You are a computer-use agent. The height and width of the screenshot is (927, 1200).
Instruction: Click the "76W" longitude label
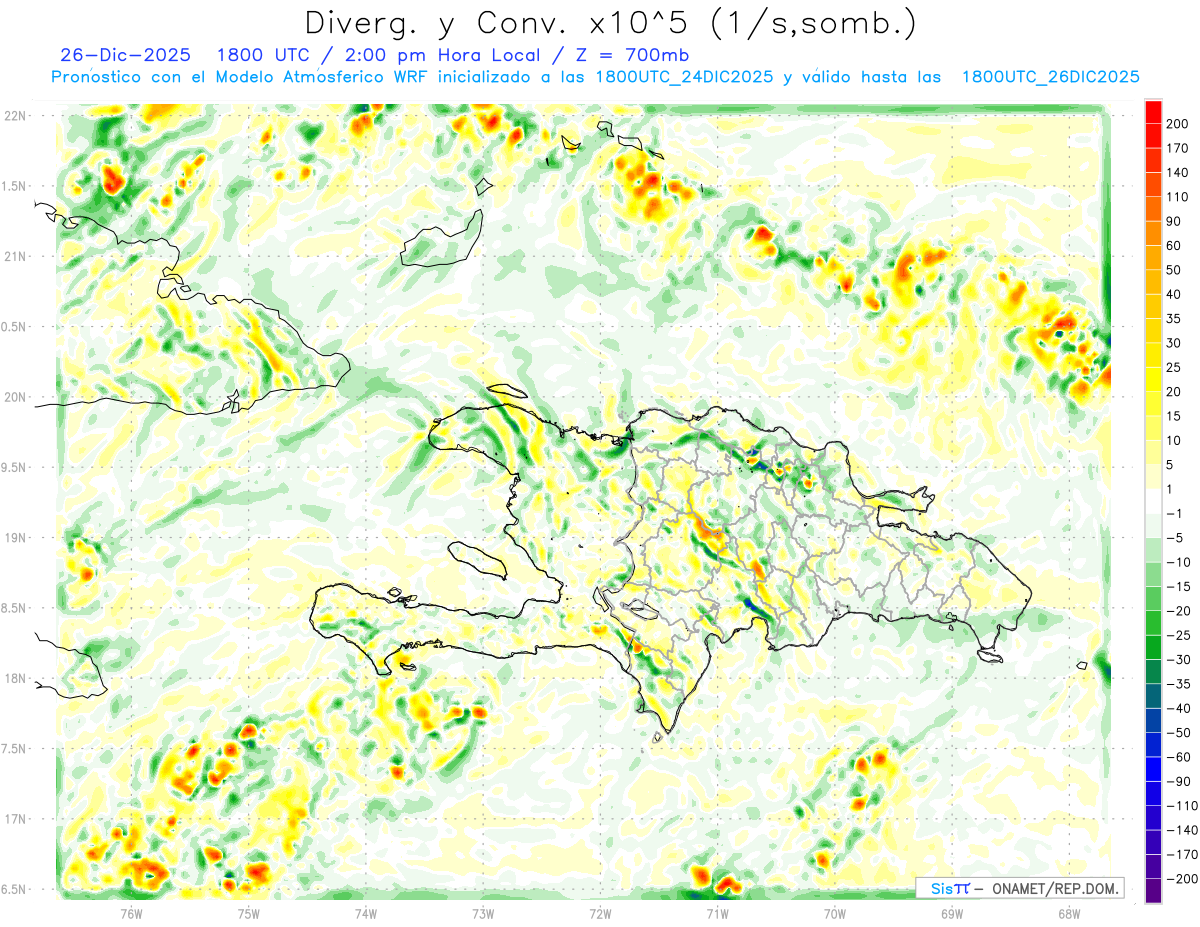tap(131, 914)
